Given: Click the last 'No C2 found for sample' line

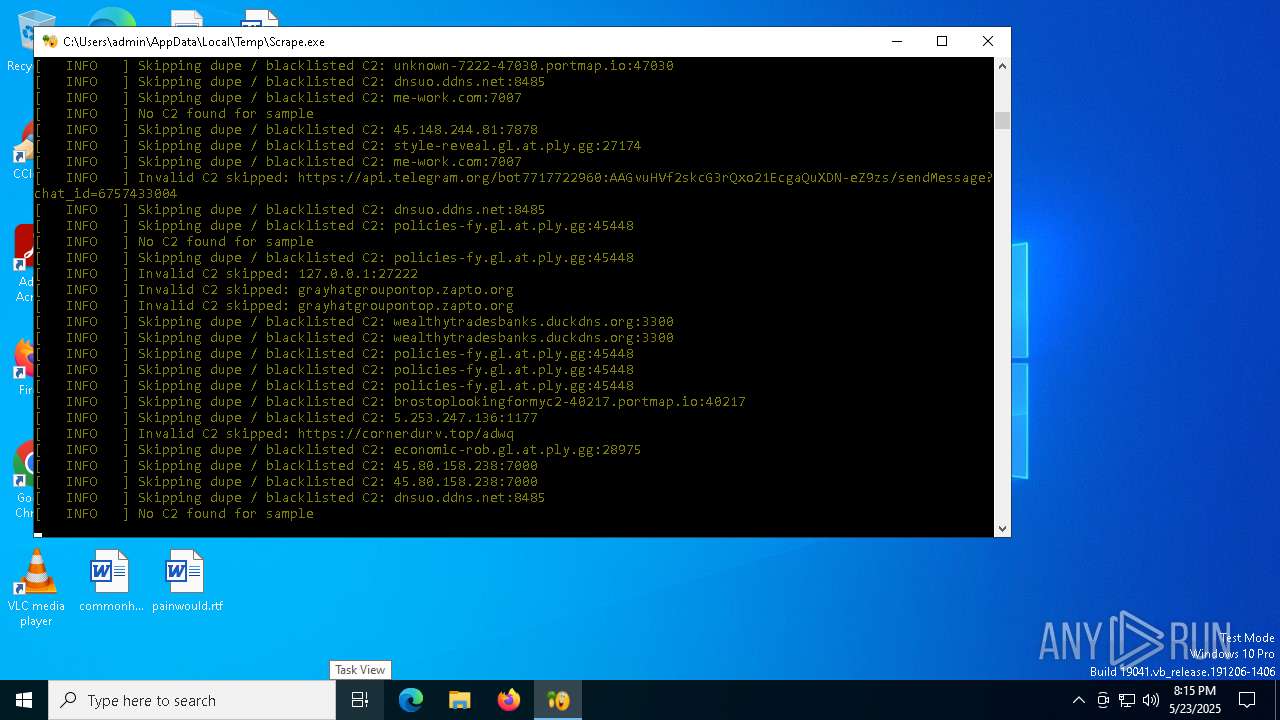Looking at the screenshot, I should point(175,513).
